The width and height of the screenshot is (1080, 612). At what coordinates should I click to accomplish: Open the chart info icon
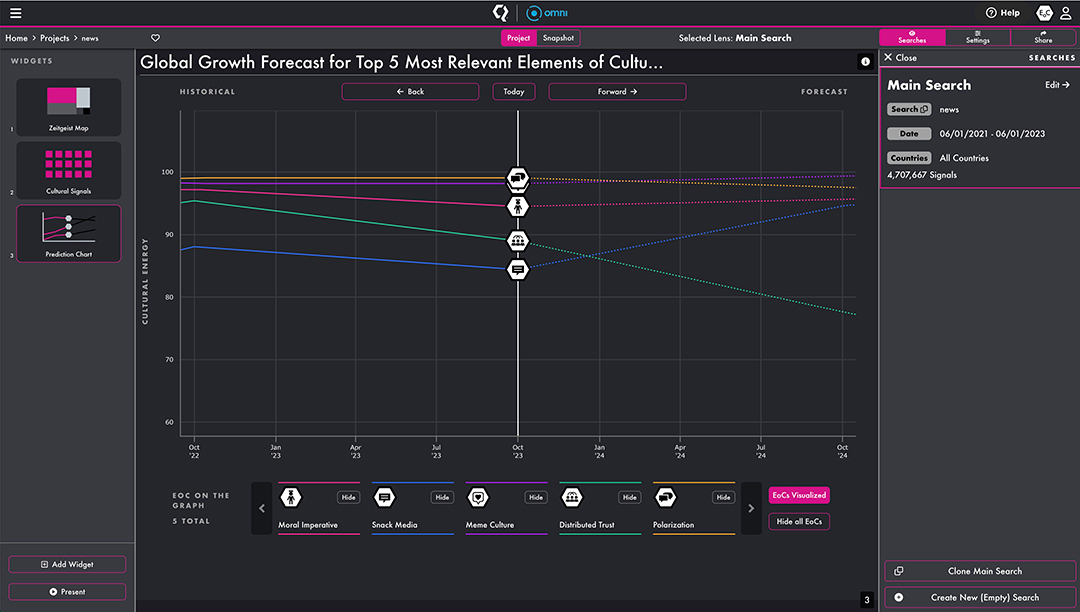coord(865,62)
